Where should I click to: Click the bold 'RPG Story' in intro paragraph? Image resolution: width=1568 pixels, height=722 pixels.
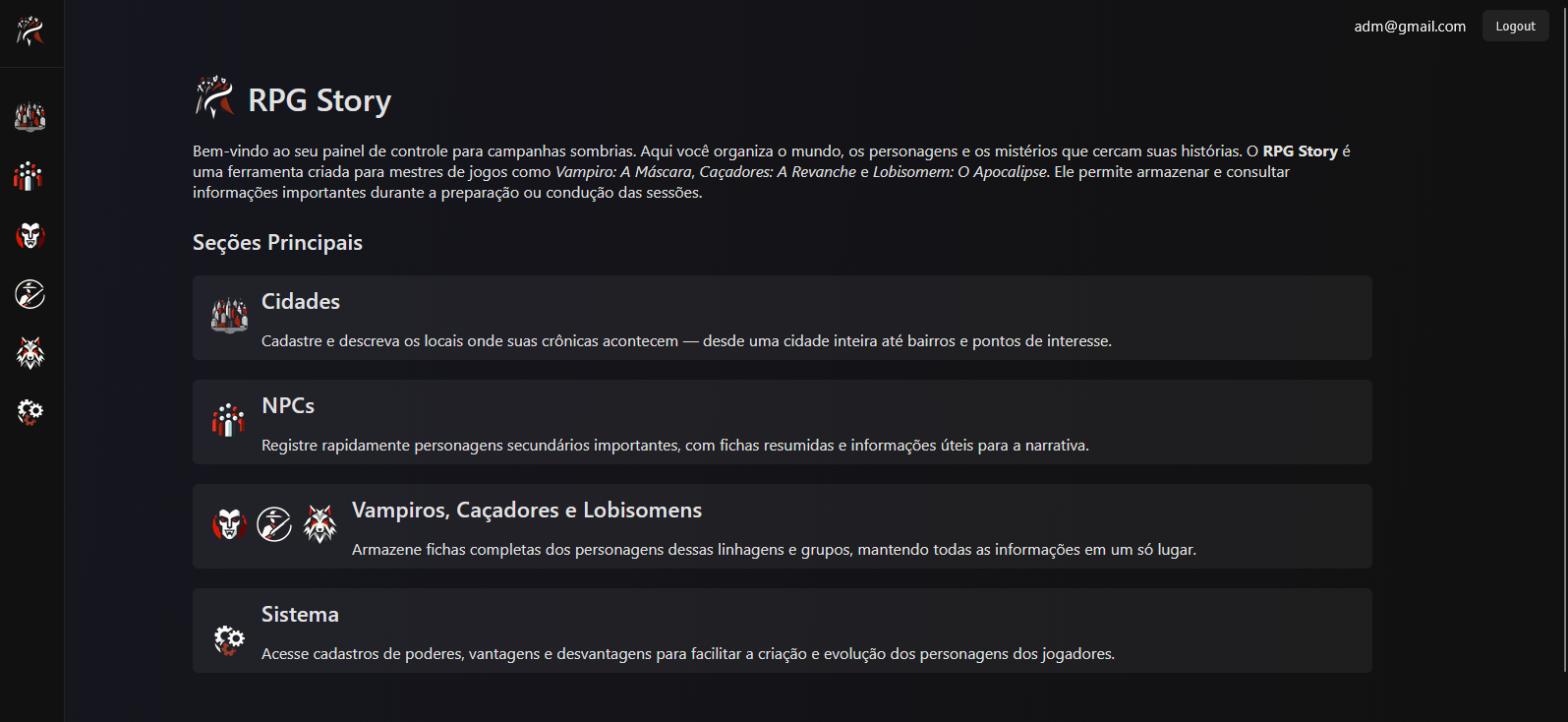point(1300,151)
